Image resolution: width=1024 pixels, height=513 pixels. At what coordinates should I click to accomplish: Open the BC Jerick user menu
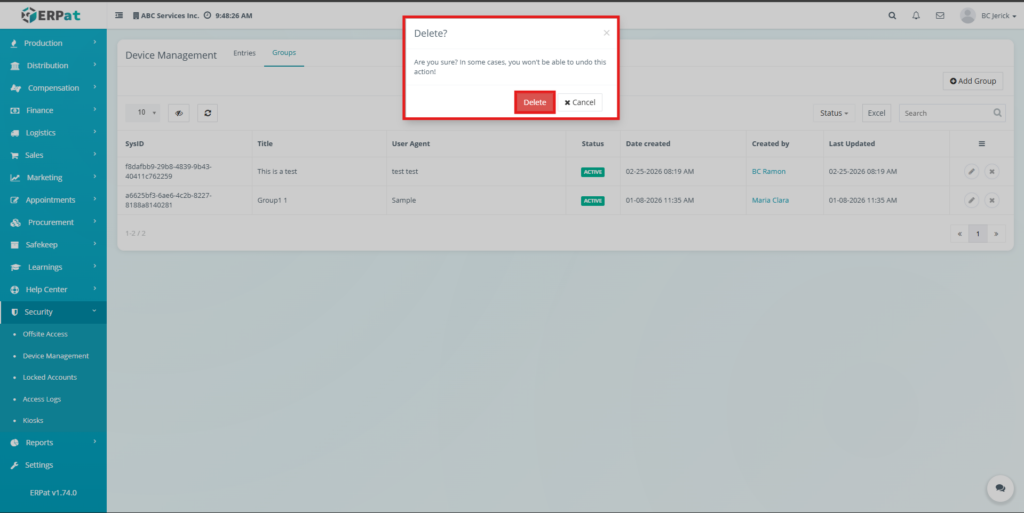(x=981, y=16)
